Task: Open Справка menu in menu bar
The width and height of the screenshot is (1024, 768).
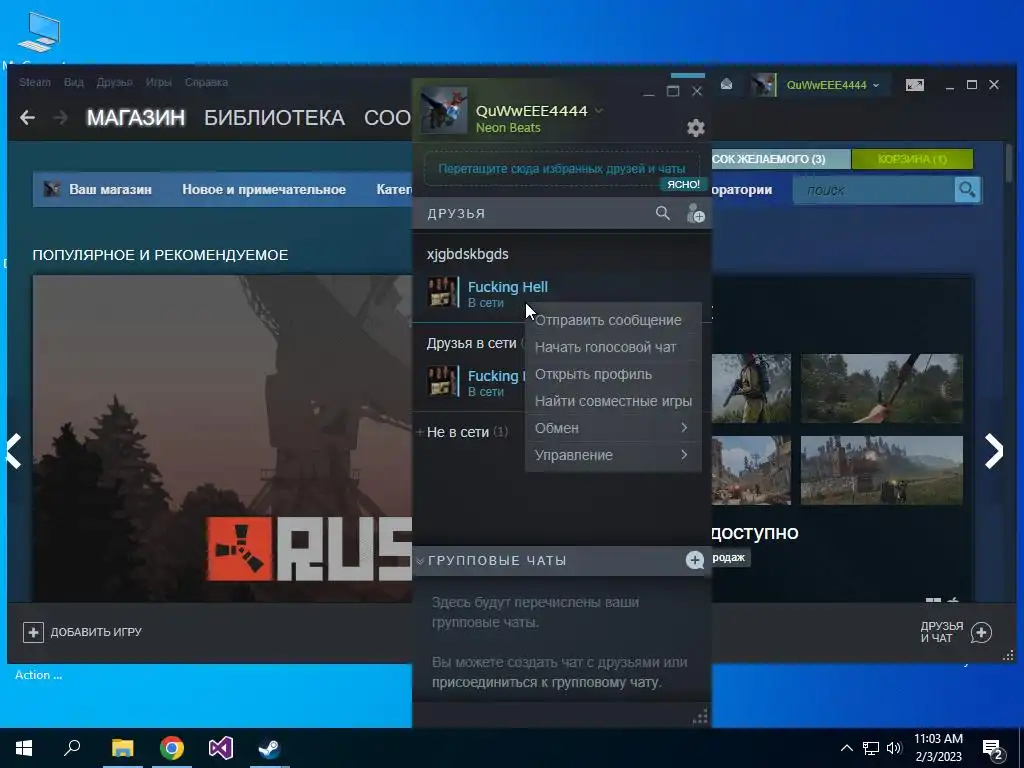Action: [x=206, y=82]
